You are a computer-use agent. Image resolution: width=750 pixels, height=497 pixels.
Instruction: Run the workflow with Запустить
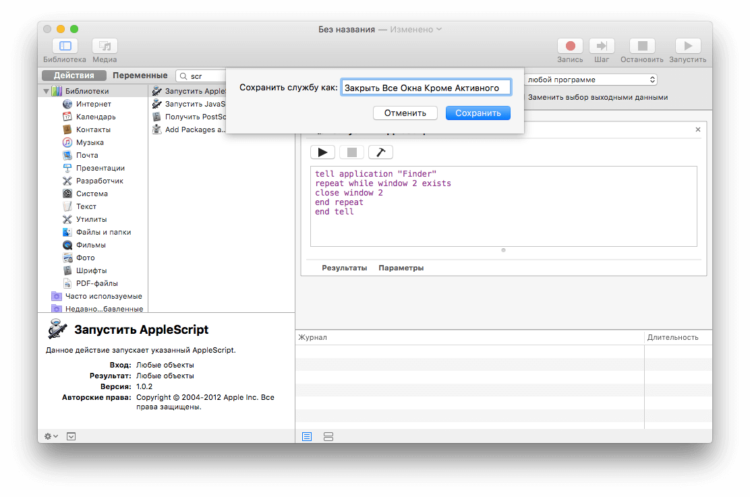[688, 46]
